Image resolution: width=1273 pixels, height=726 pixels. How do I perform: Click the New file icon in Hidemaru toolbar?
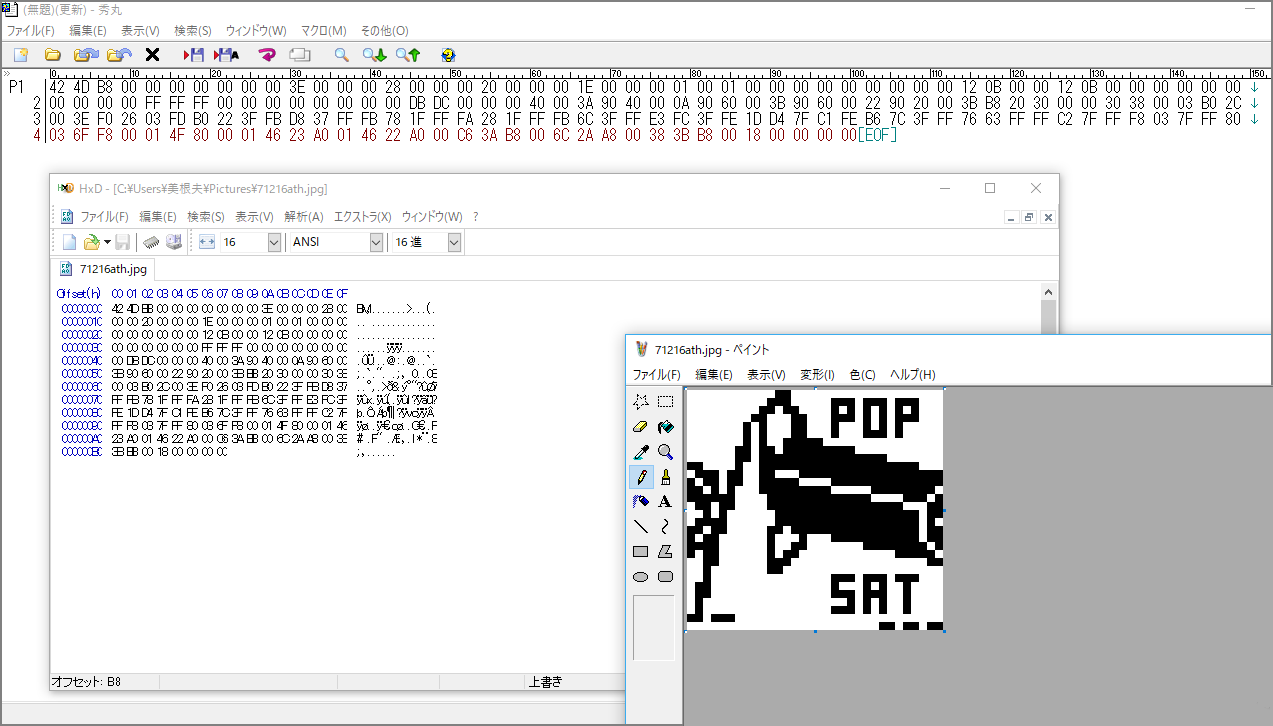pyautogui.click(x=20, y=55)
